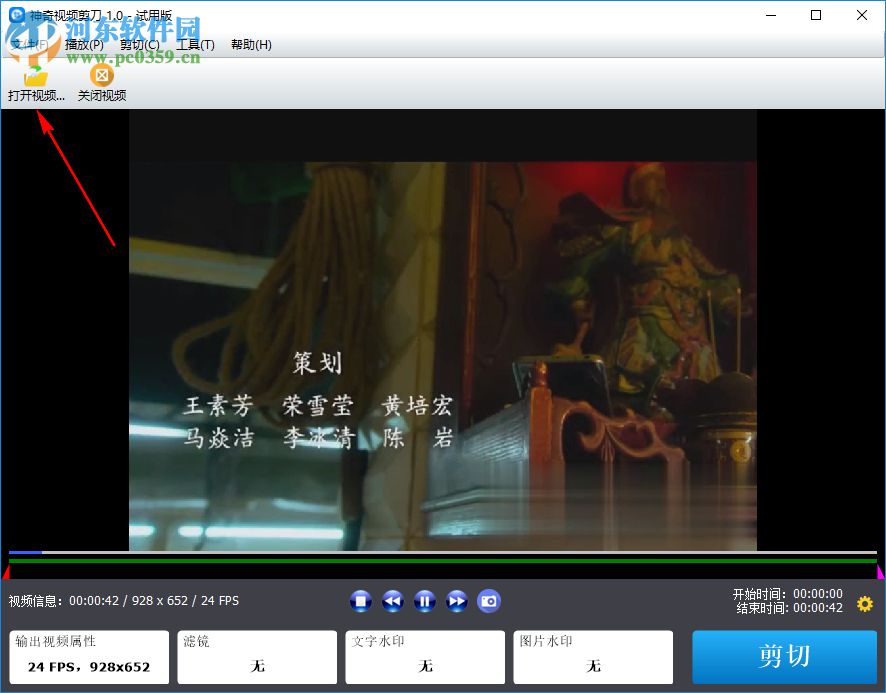Open the 播放(P) menu
886x693 pixels.
point(84,45)
